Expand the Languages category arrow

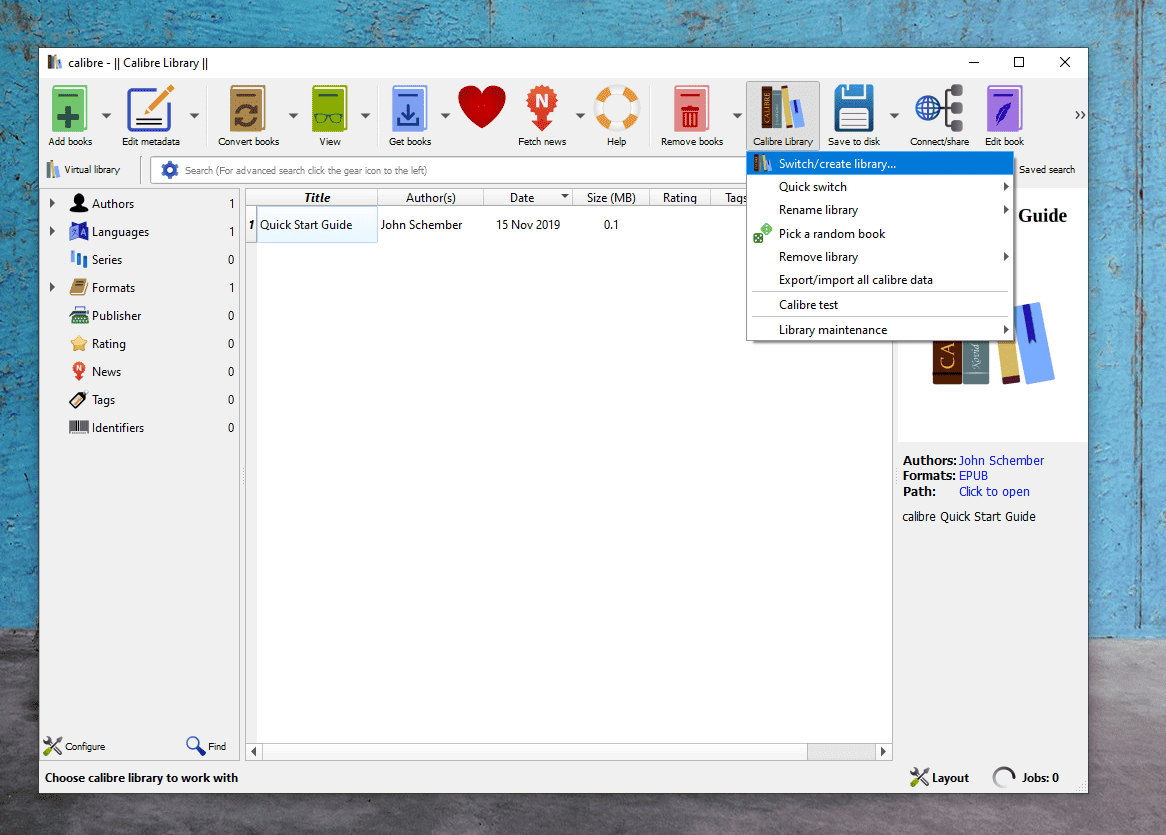[x=52, y=232]
